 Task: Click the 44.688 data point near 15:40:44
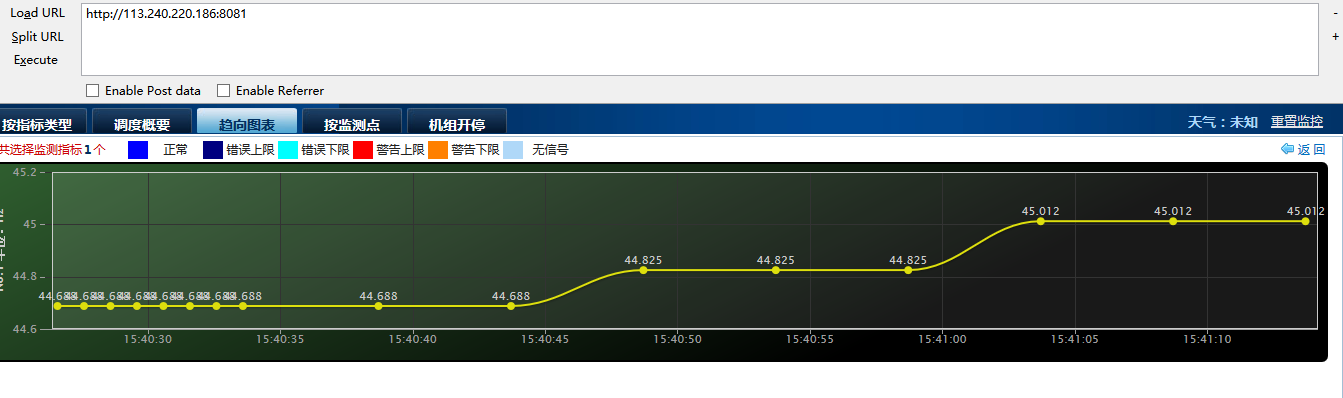(x=511, y=306)
